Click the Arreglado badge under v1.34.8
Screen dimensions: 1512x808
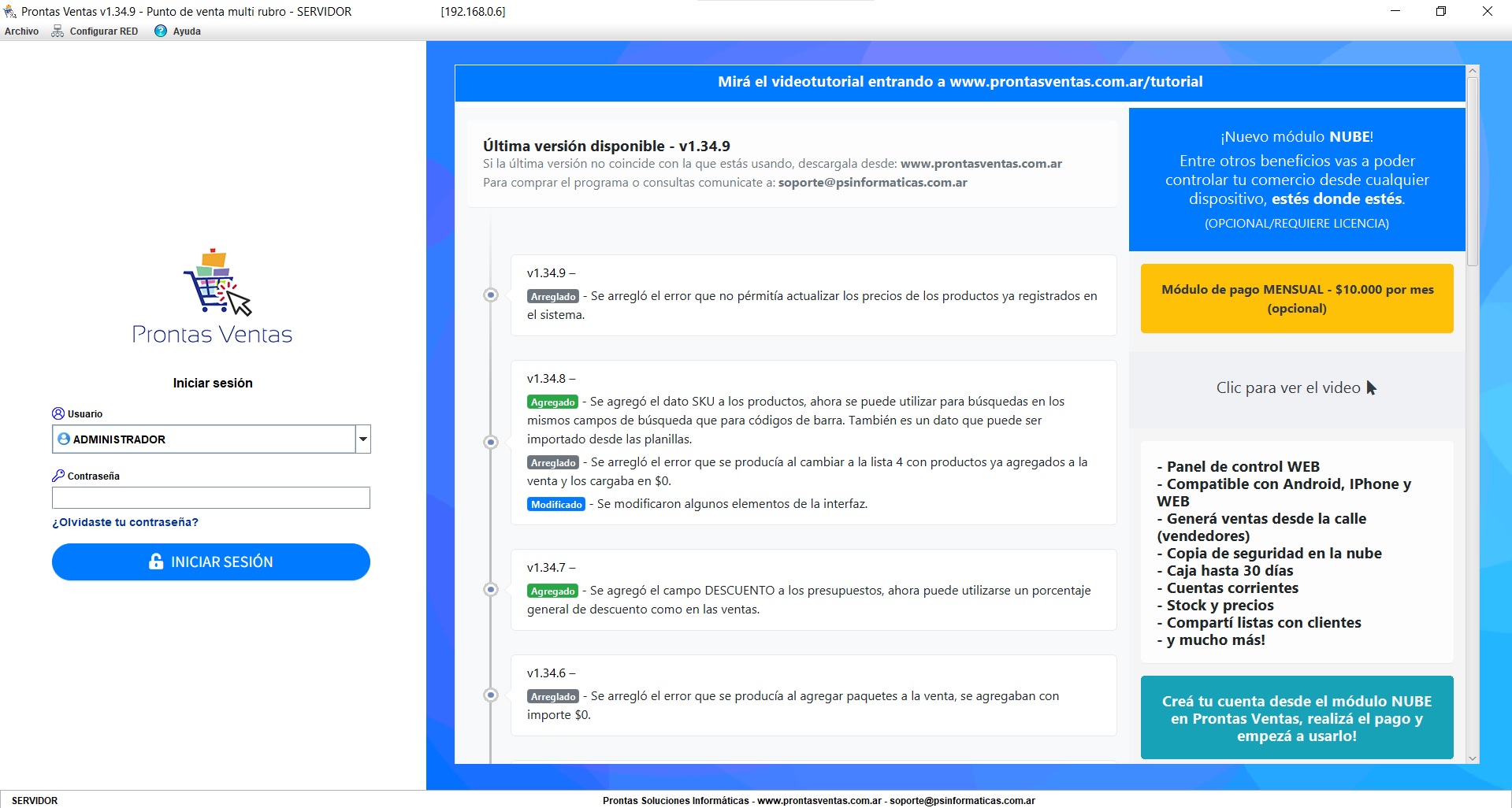tap(553, 463)
